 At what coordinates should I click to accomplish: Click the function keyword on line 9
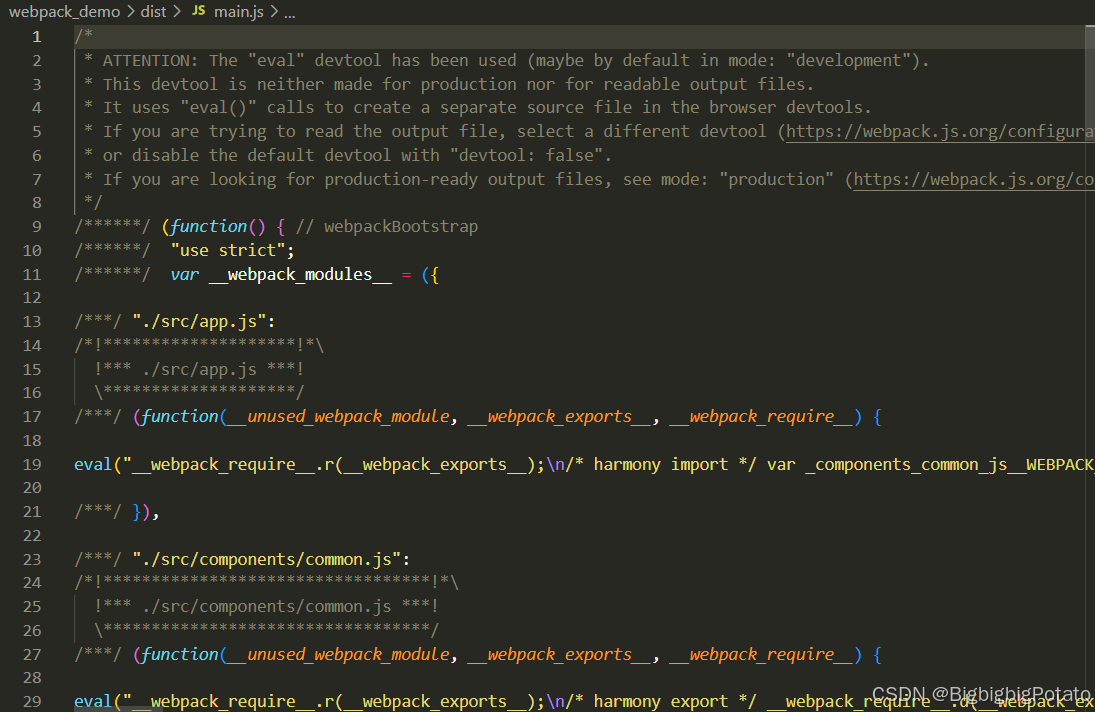click(x=208, y=227)
